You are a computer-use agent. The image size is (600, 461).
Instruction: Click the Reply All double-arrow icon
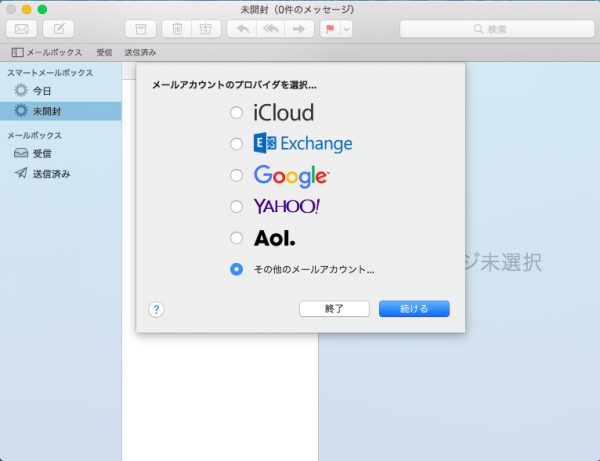[x=271, y=29]
